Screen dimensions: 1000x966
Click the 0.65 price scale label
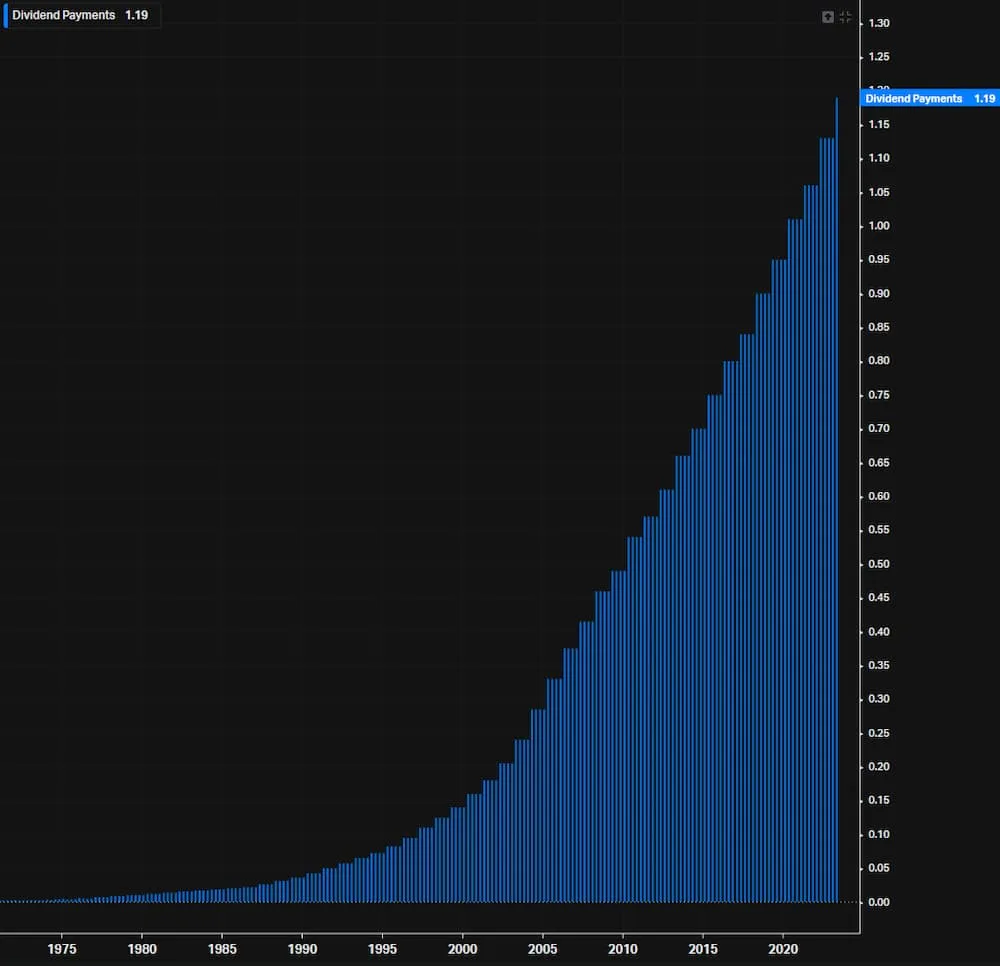click(x=879, y=462)
